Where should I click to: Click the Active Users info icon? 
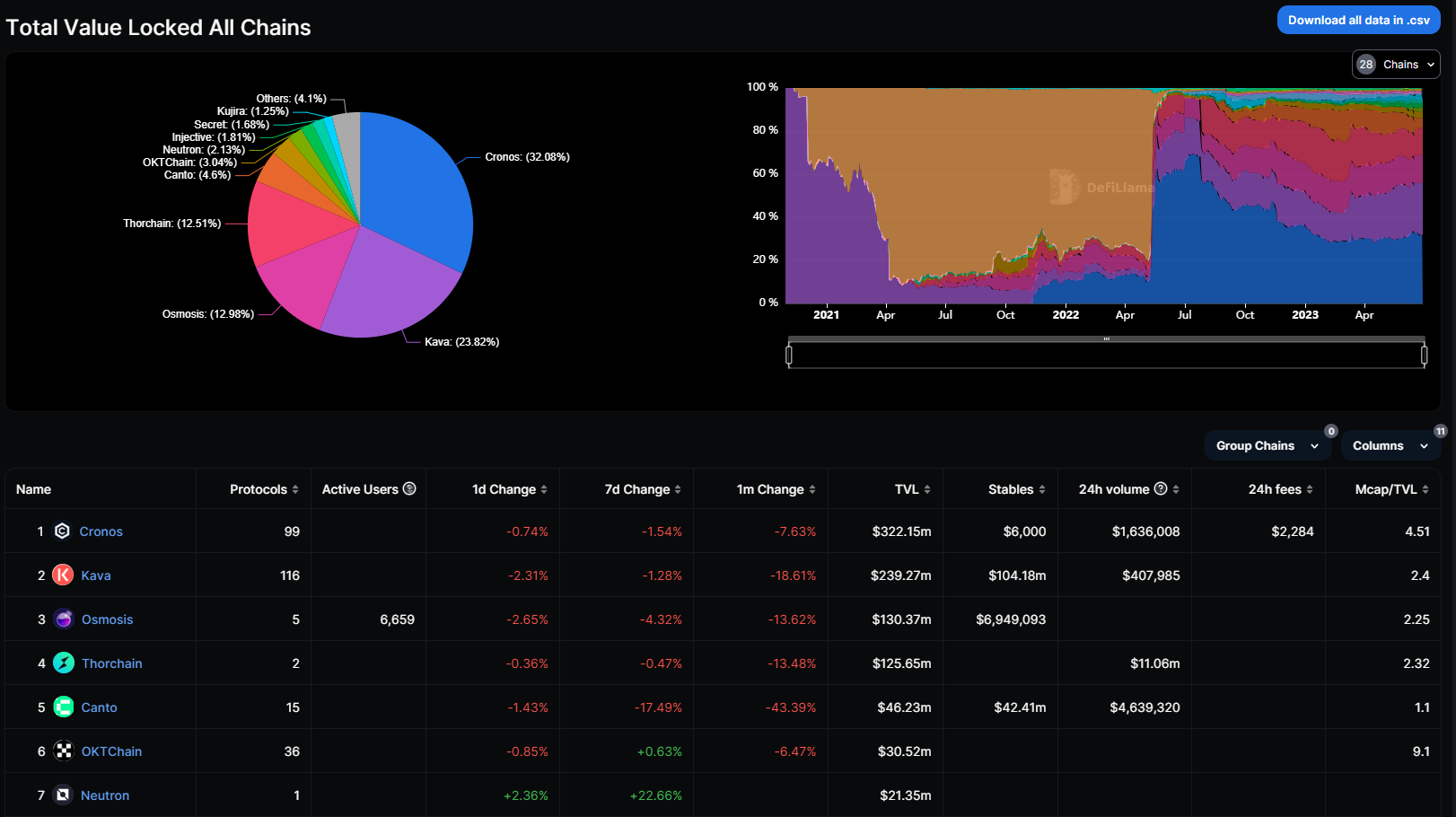409,488
